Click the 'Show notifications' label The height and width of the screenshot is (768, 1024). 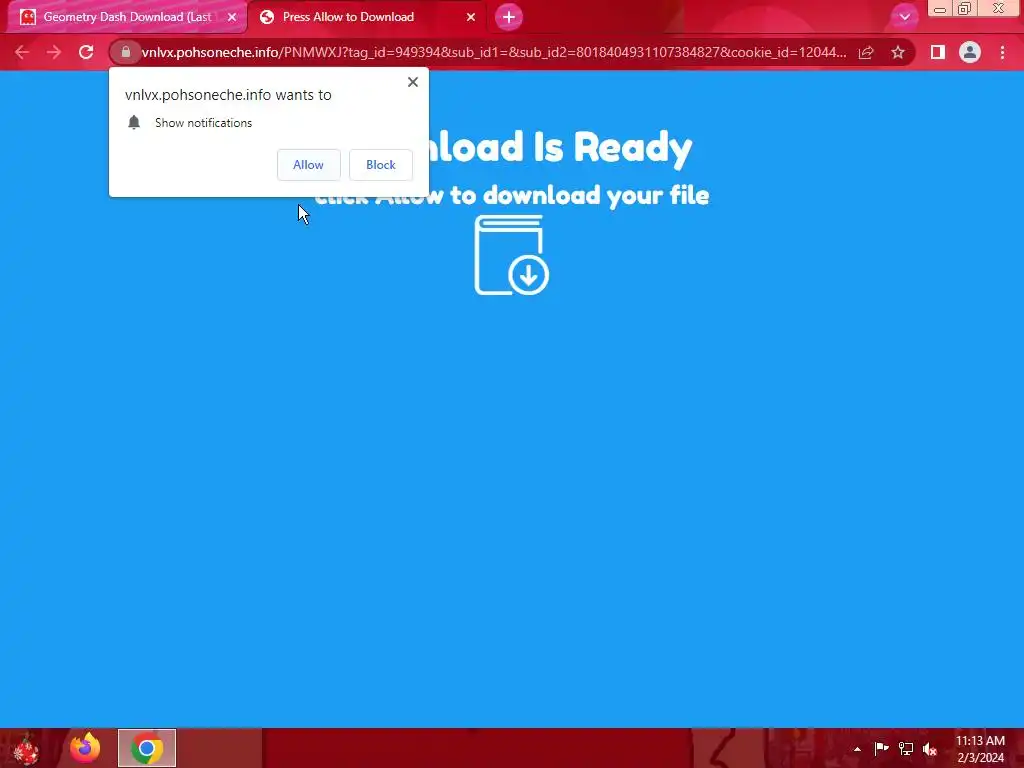click(x=203, y=123)
